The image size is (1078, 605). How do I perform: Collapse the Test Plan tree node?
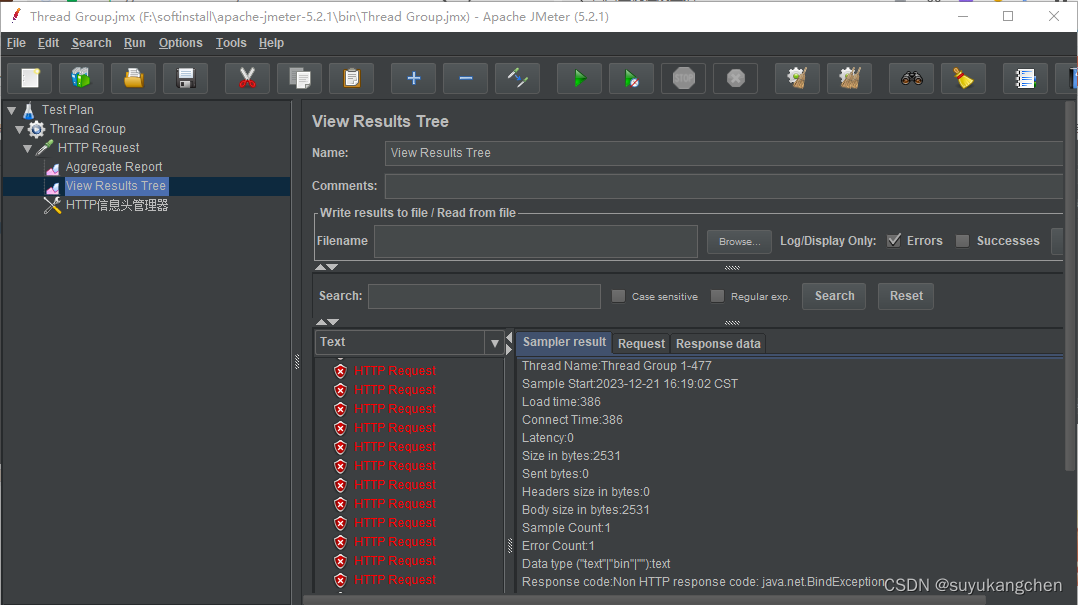[12, 110]
